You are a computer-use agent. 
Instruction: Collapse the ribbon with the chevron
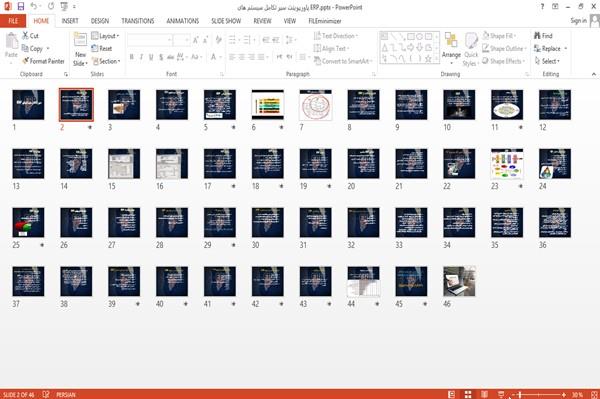[593, 74]
